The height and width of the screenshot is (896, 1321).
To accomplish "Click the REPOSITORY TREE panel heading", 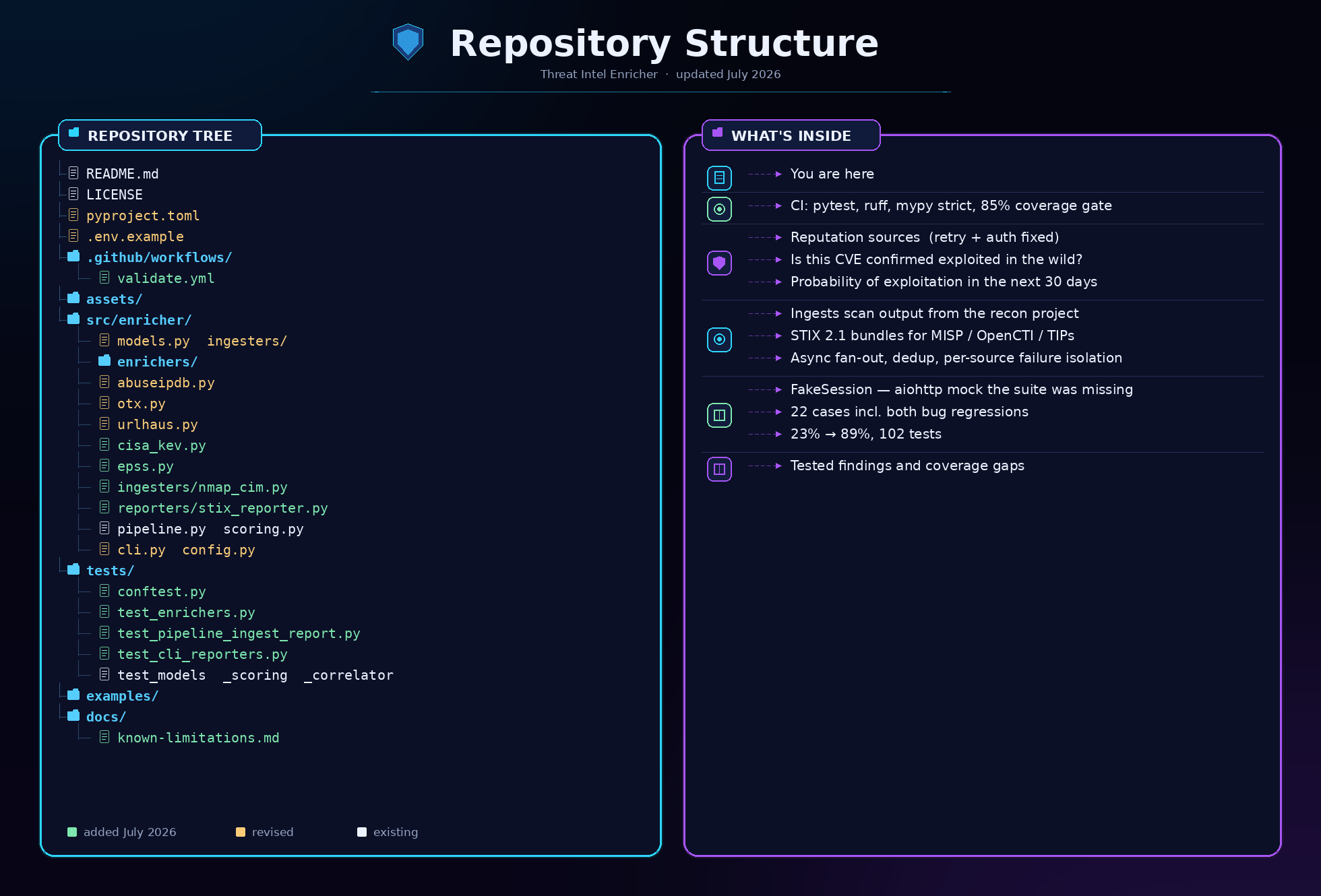I will pos(160,135).
